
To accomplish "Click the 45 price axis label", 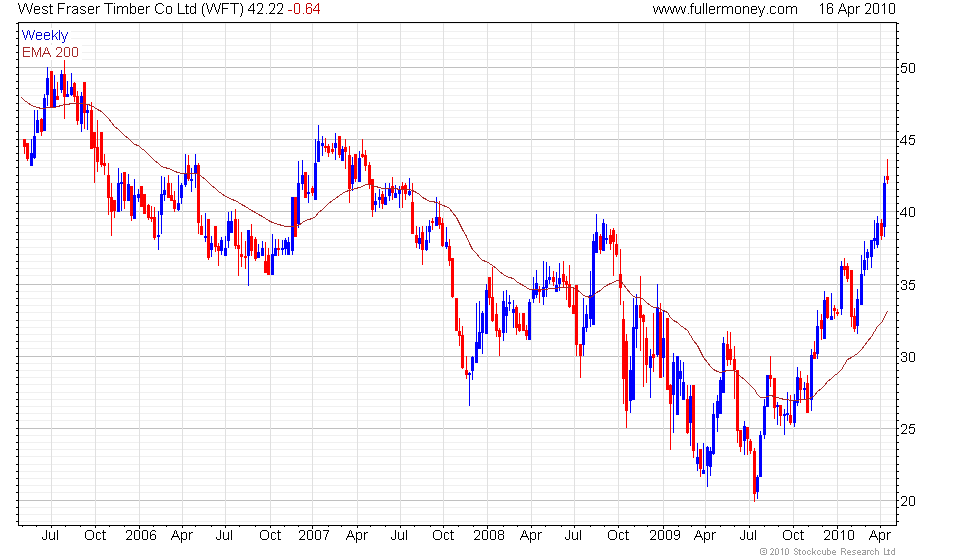I will tap(908, 141).
